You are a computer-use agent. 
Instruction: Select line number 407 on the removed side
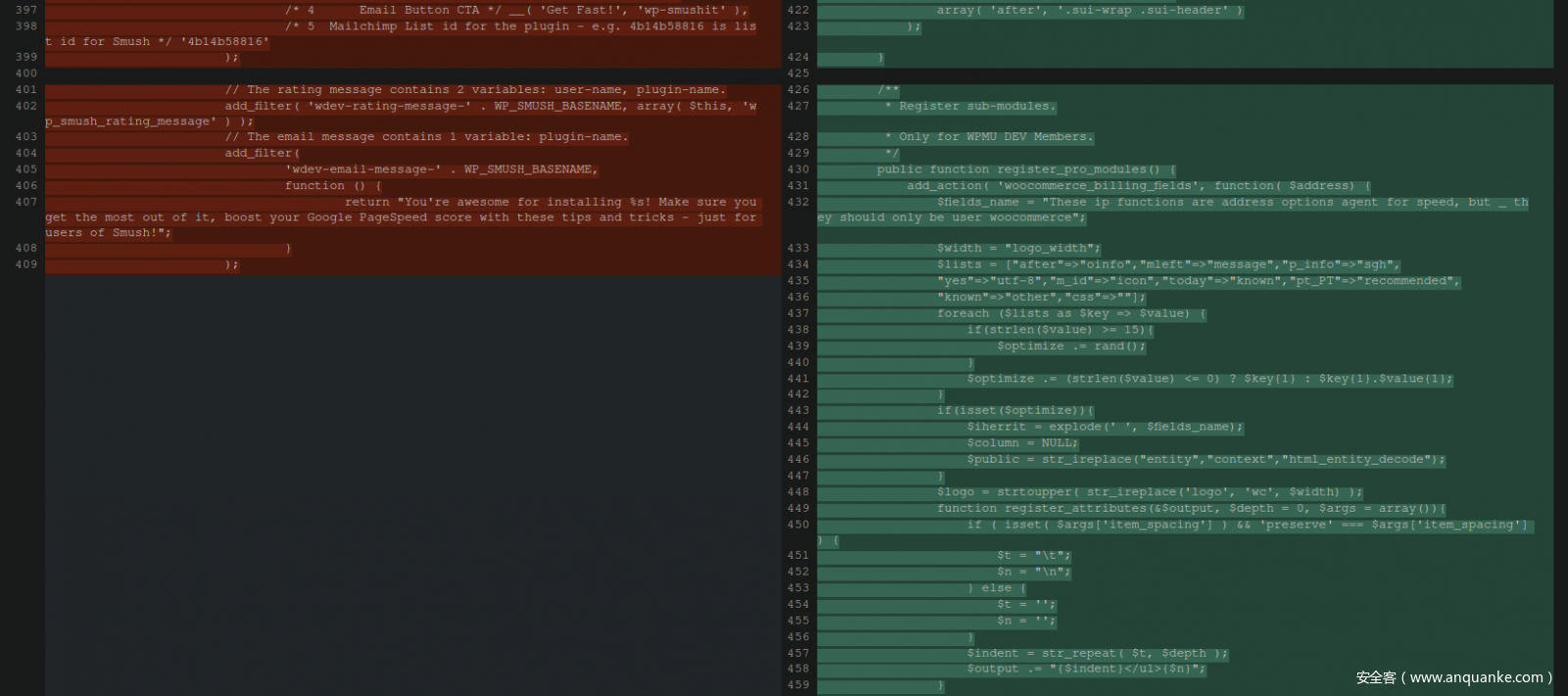25,202
